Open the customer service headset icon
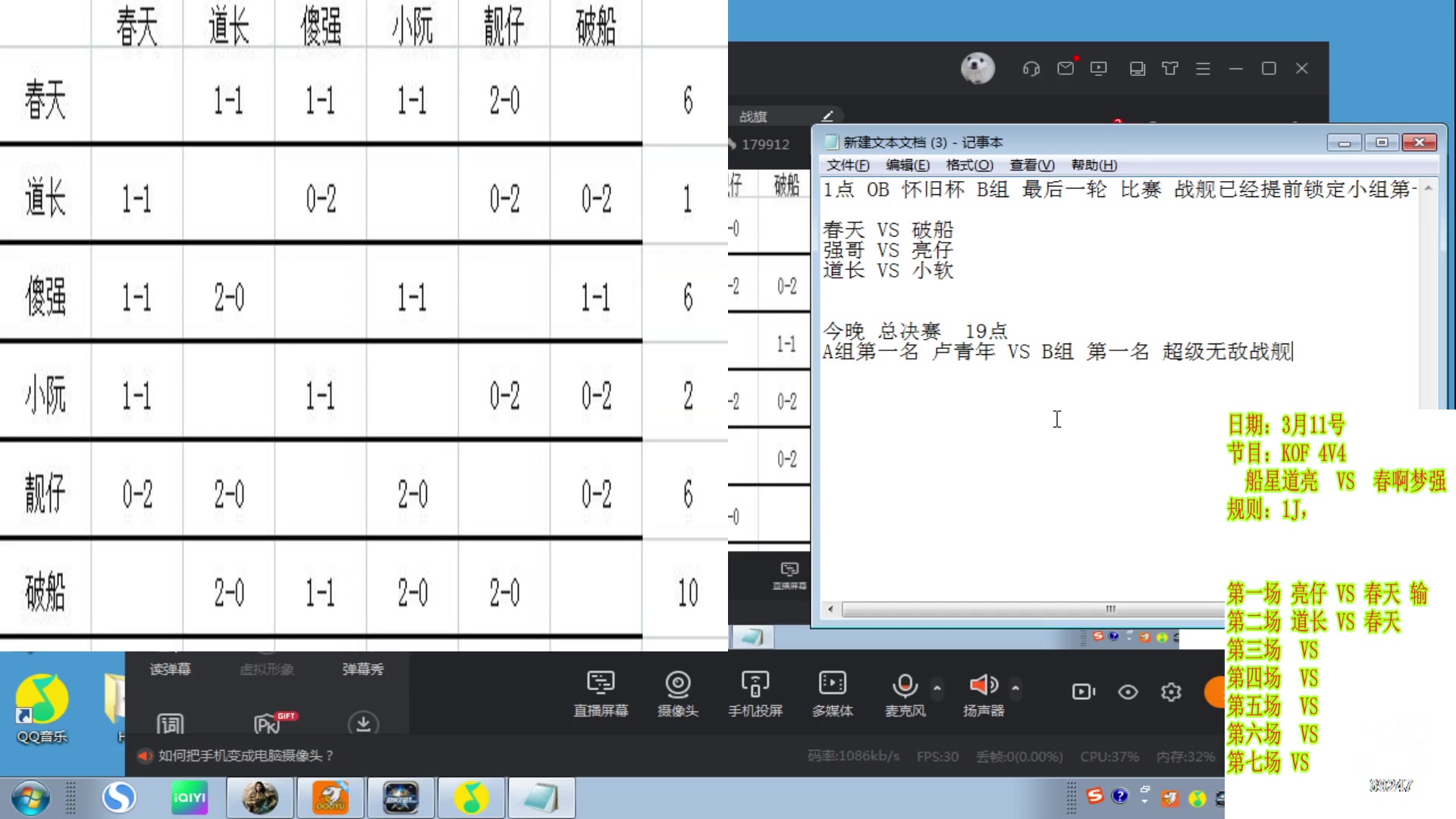Screen dimensions: 1456x819 coord(1031,69)
